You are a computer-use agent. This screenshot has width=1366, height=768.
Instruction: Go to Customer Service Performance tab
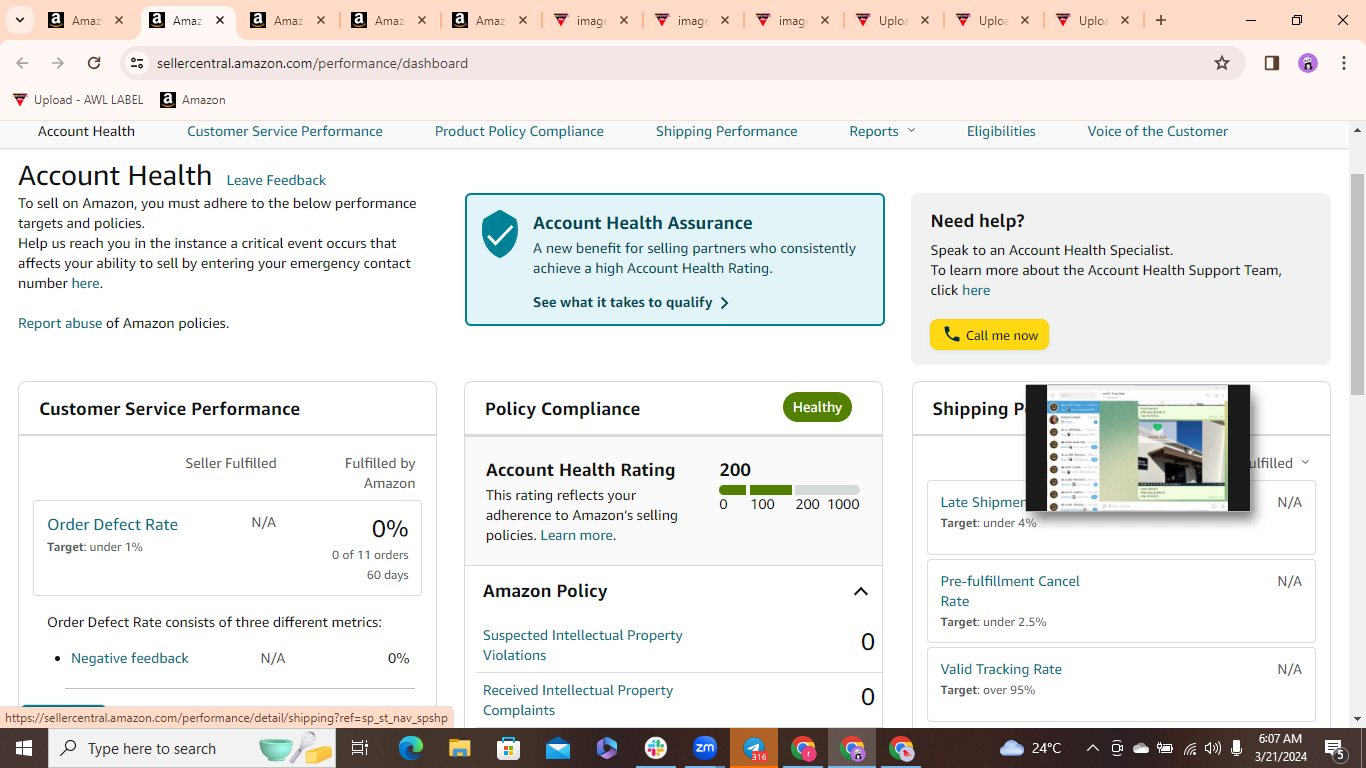[x=285, y=131]
